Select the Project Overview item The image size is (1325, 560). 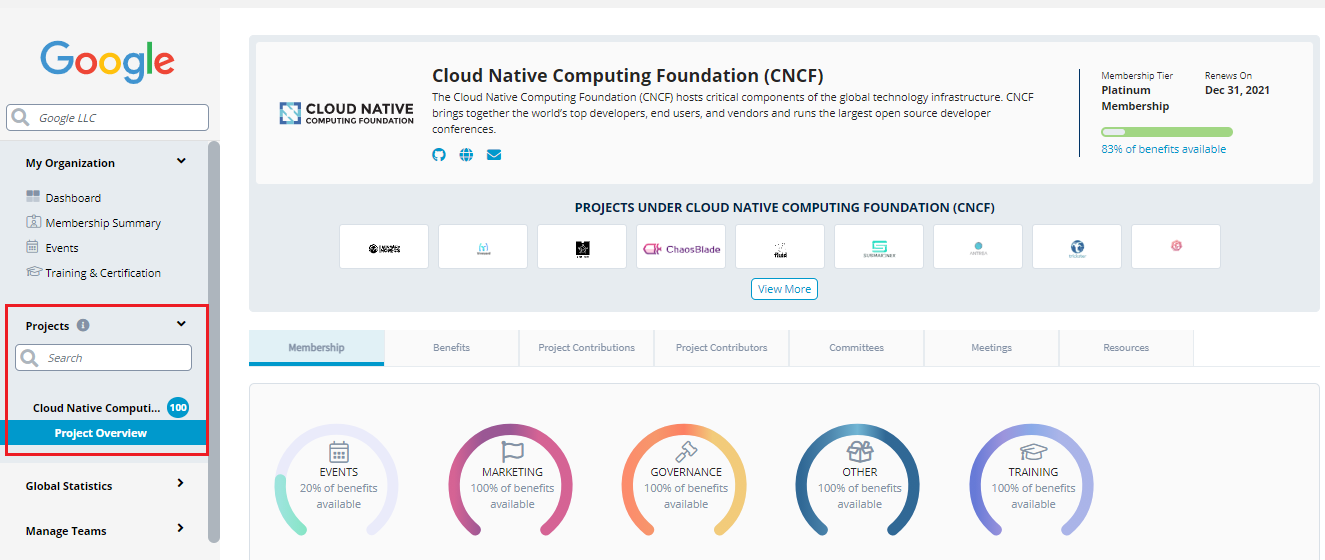tap(104, 433)
